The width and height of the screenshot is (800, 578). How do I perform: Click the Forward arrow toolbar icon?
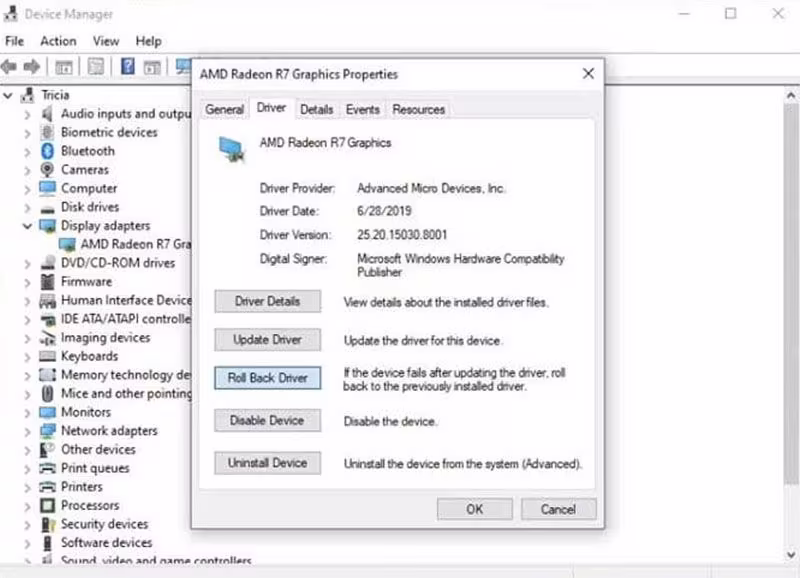[x=32, y=66]
